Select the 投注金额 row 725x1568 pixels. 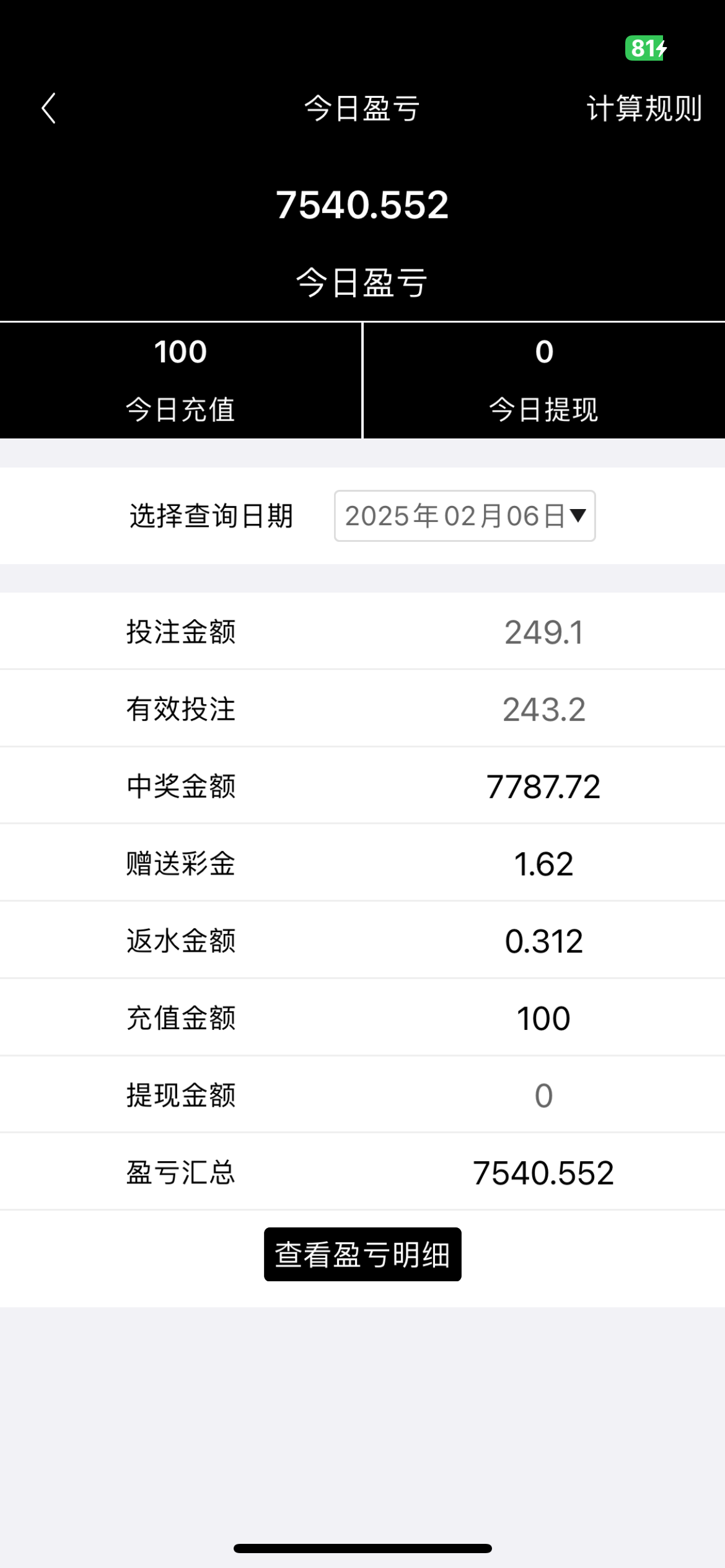pyautogui.click(x=362, y=632)
